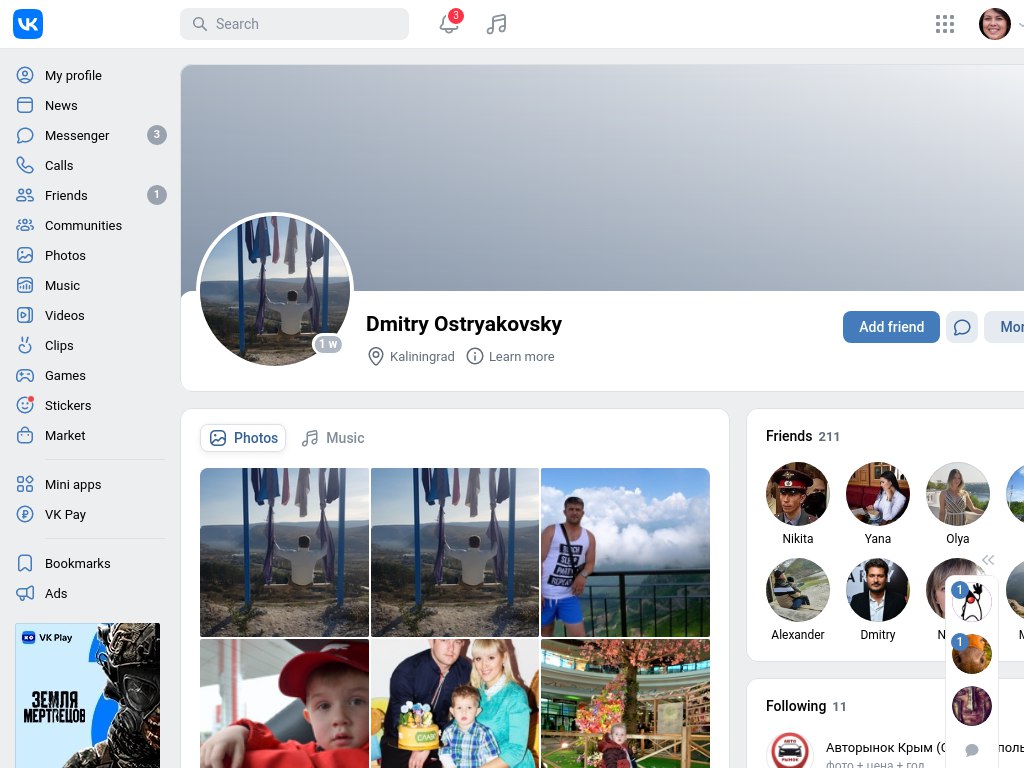Open the music player note icon
This screenshot has width=1024, height=768.
click(x=496, y=24)
